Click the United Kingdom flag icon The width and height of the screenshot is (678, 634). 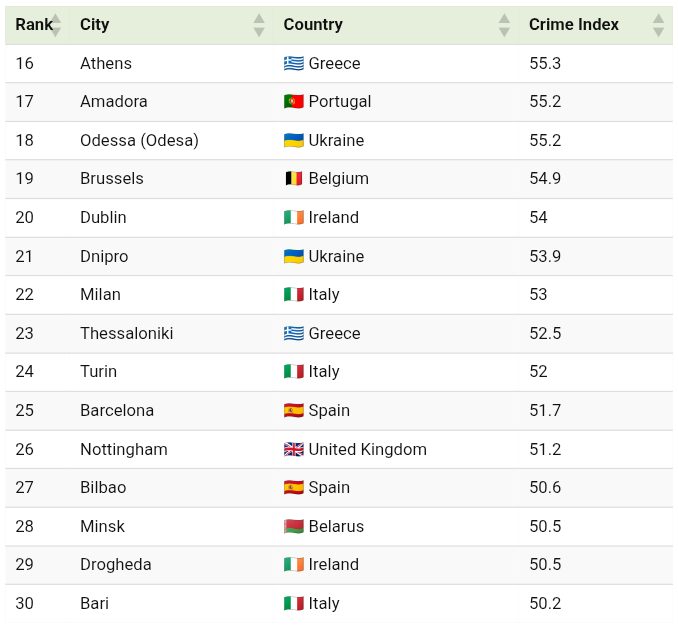(x=293, y=450)
